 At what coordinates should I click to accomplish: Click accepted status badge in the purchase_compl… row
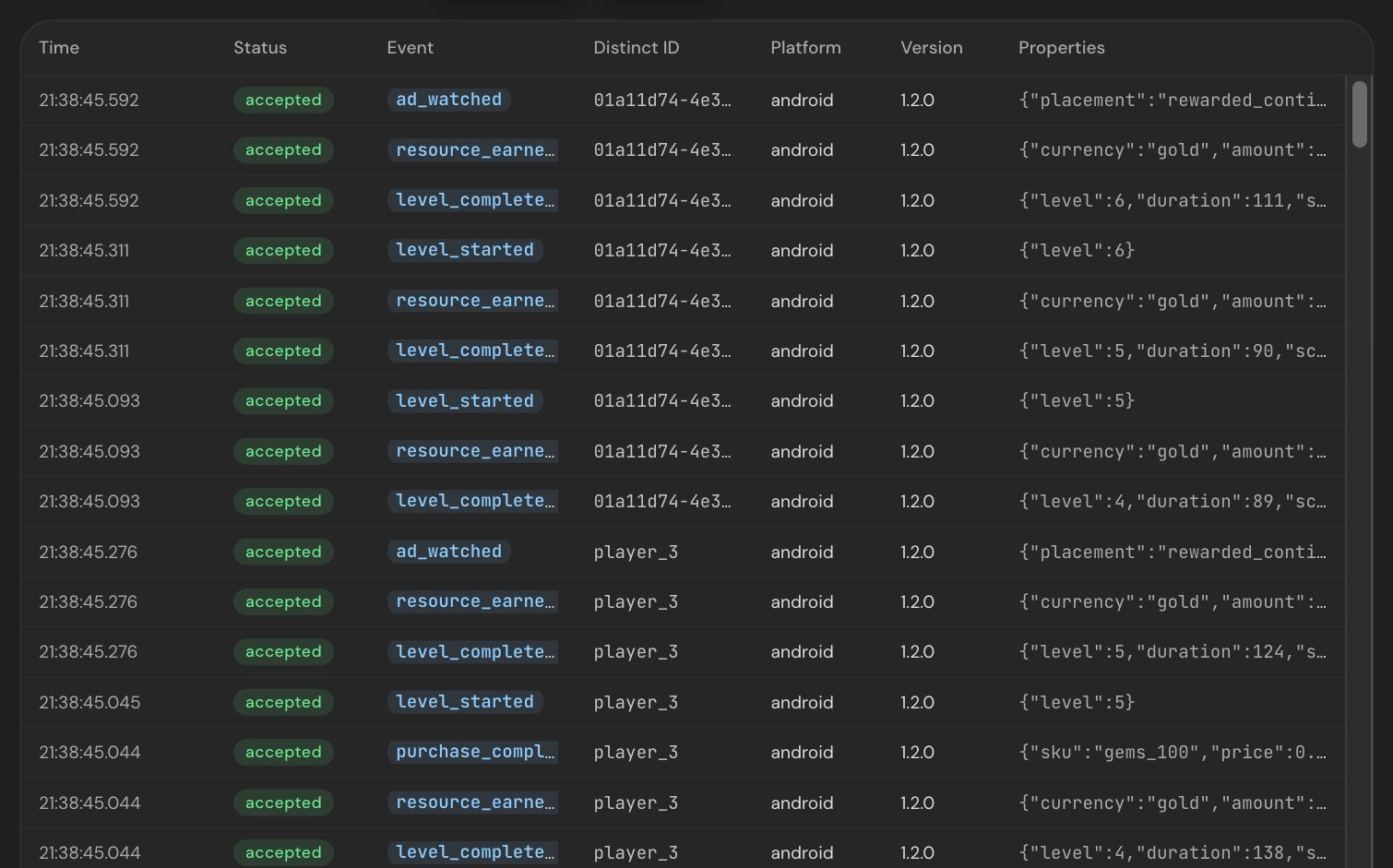(283, 752)
